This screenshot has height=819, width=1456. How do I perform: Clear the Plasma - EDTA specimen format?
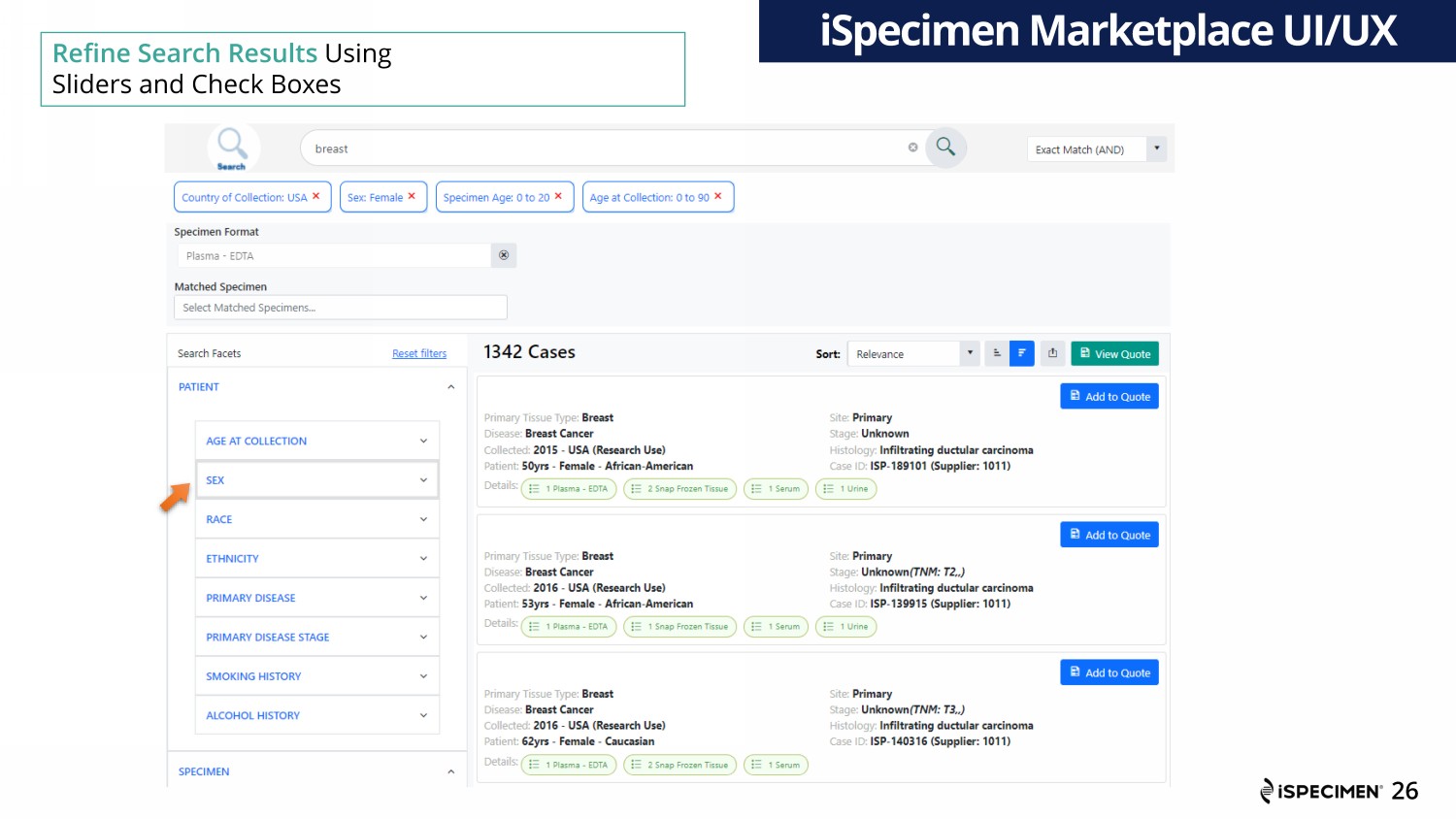point(504,255)
